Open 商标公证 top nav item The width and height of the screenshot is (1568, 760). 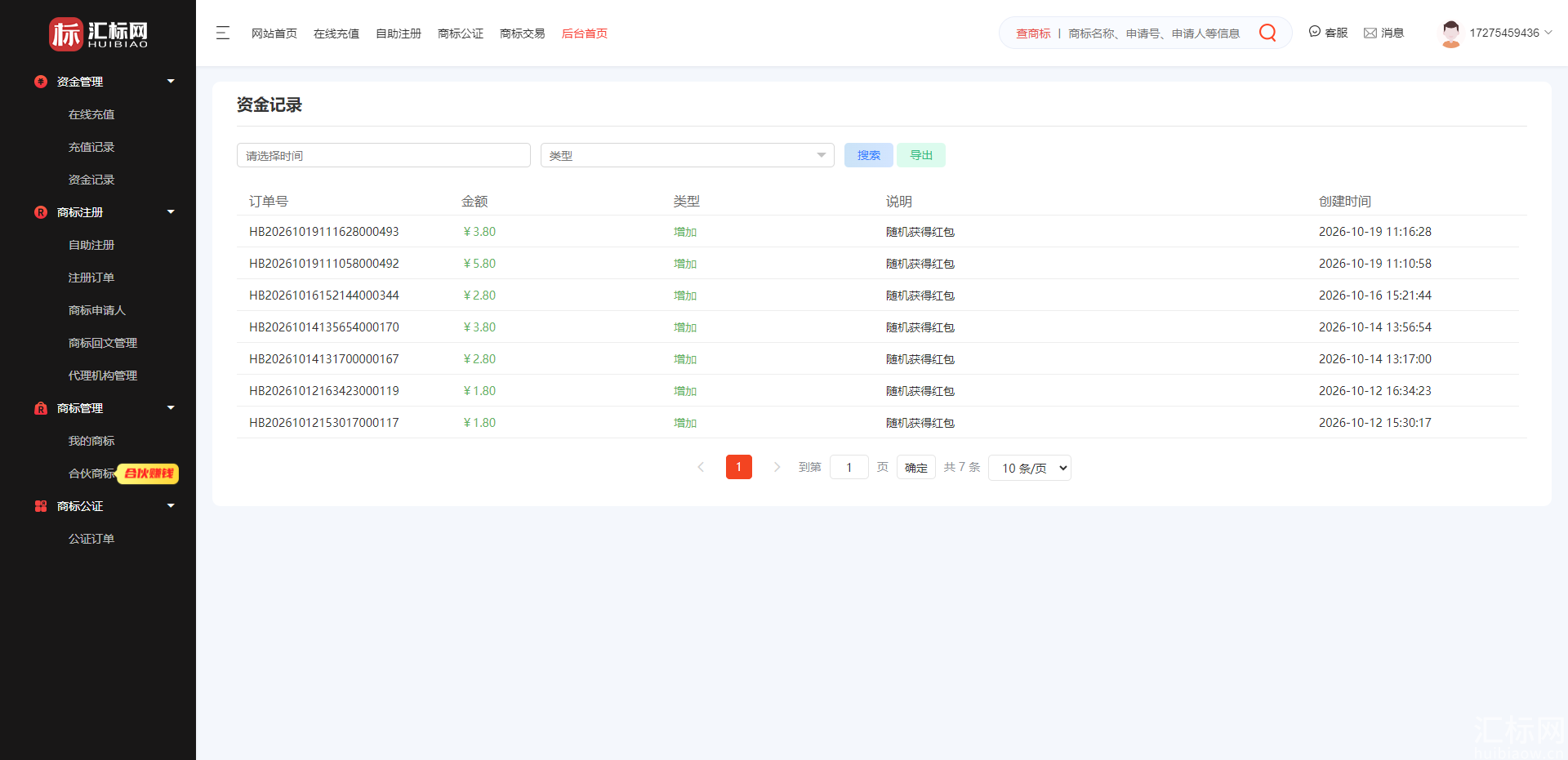[x=461, y=33]
